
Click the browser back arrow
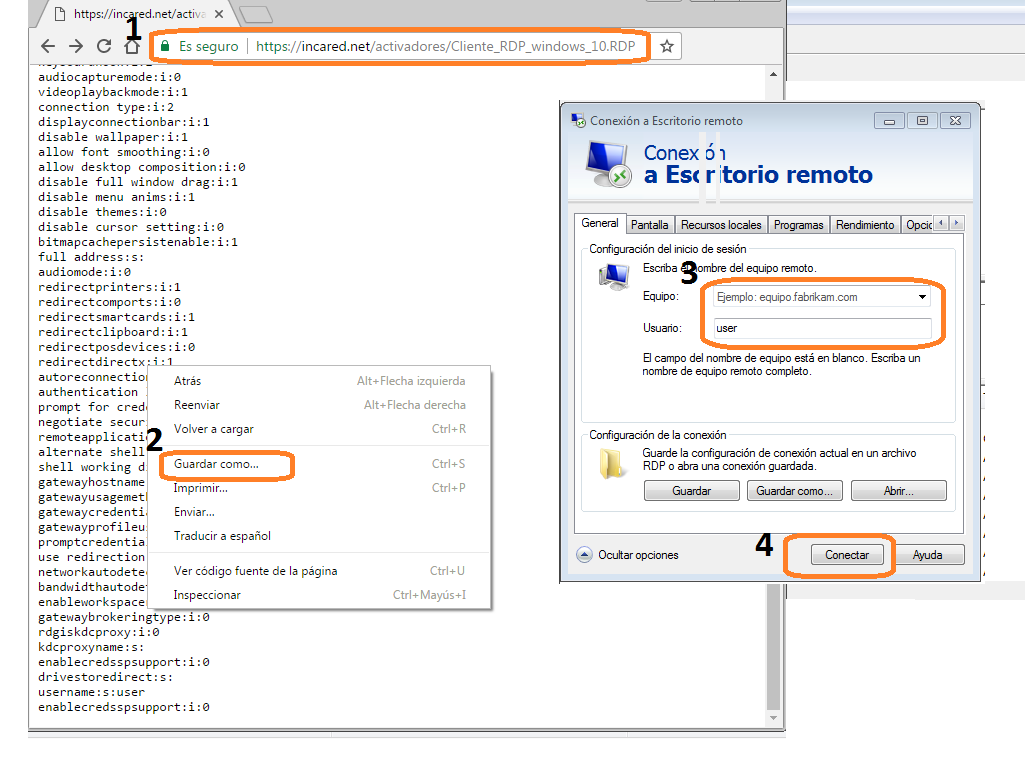[47, 46]
